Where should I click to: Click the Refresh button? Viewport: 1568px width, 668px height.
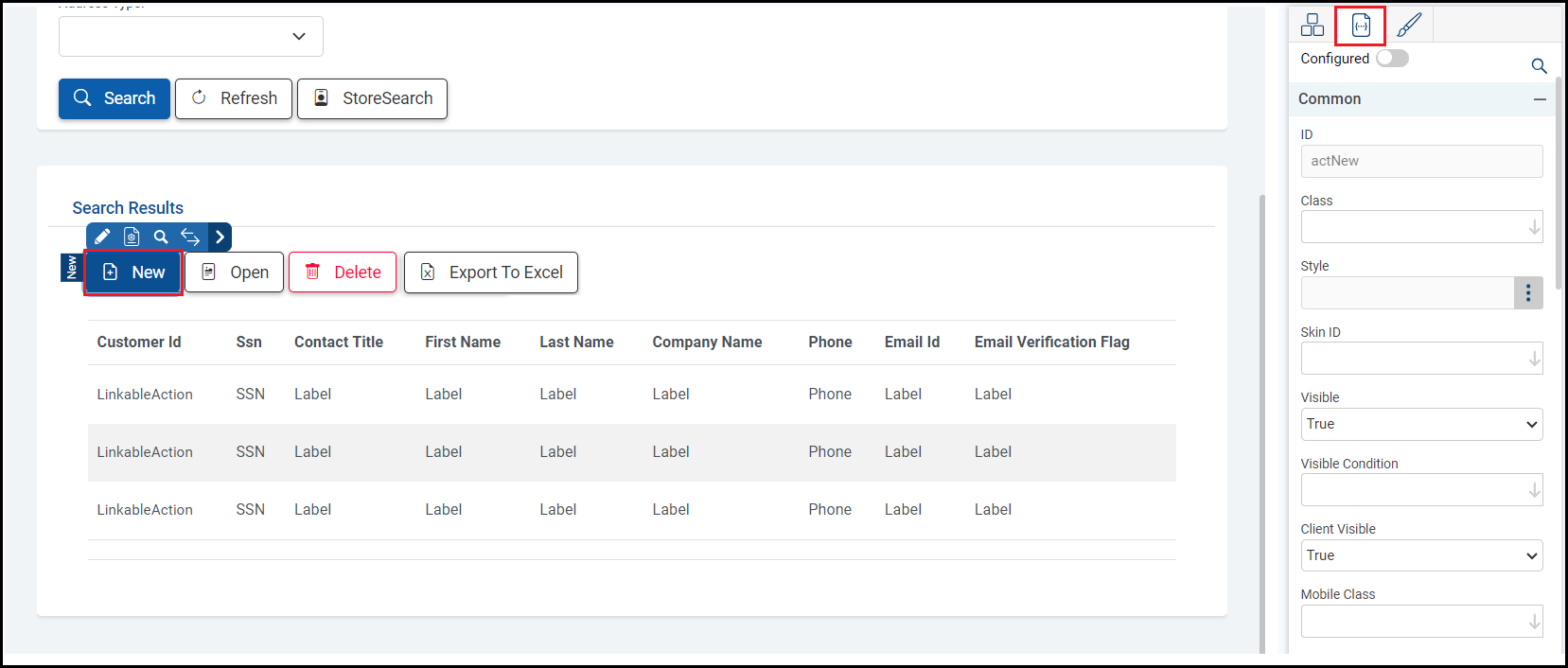pos(234,98)
